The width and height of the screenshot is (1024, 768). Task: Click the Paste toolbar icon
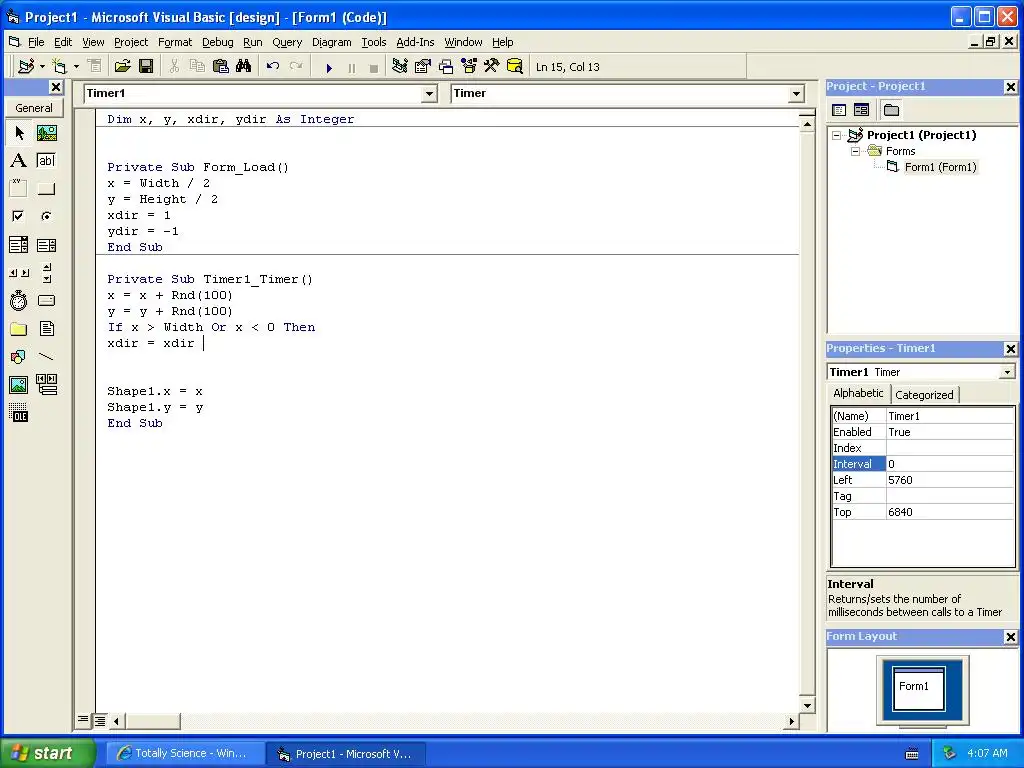221,67
